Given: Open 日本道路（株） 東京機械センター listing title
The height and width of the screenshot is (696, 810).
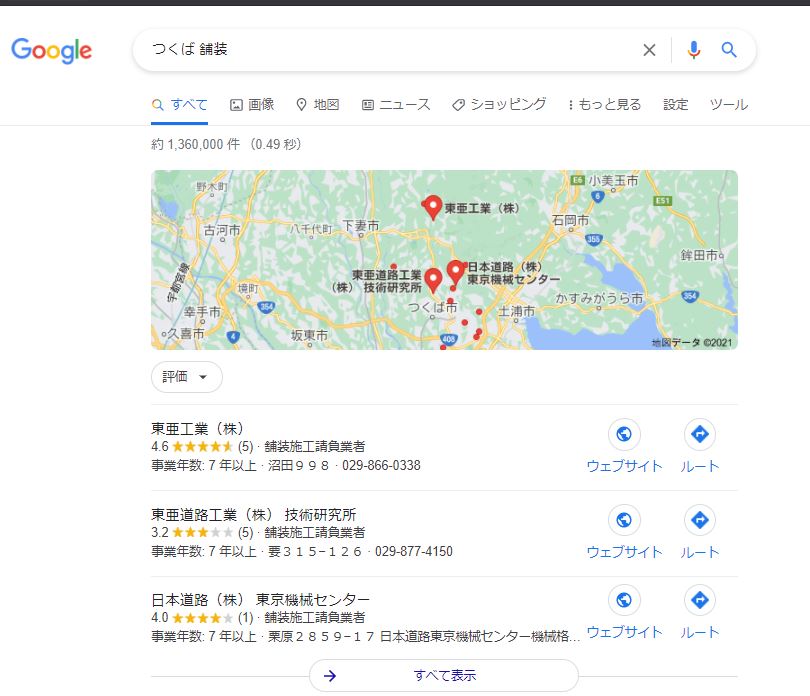Looking at the screenshot, I should pyautogui.click(x=260, y=600).
